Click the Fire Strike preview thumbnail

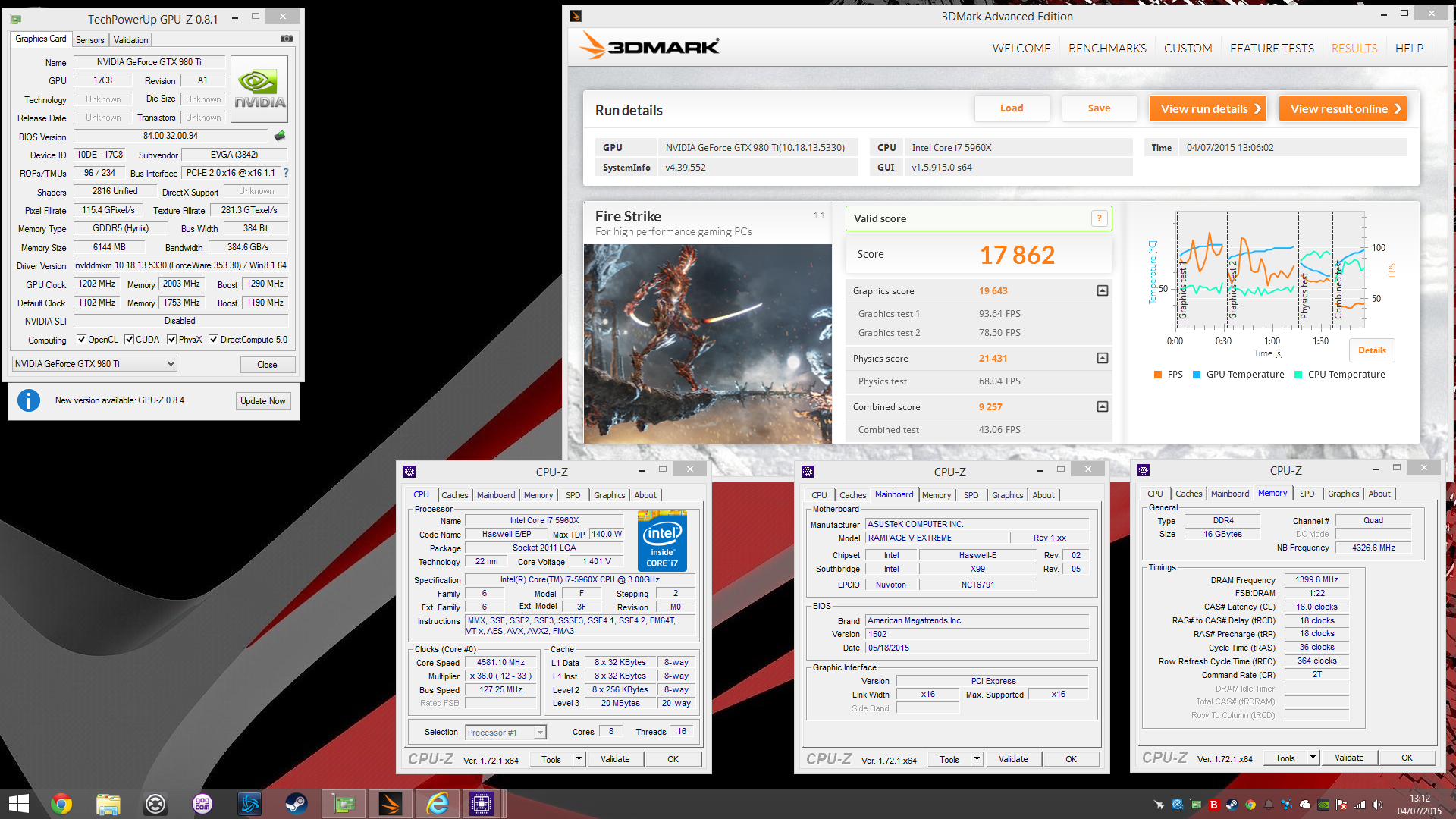708,344
